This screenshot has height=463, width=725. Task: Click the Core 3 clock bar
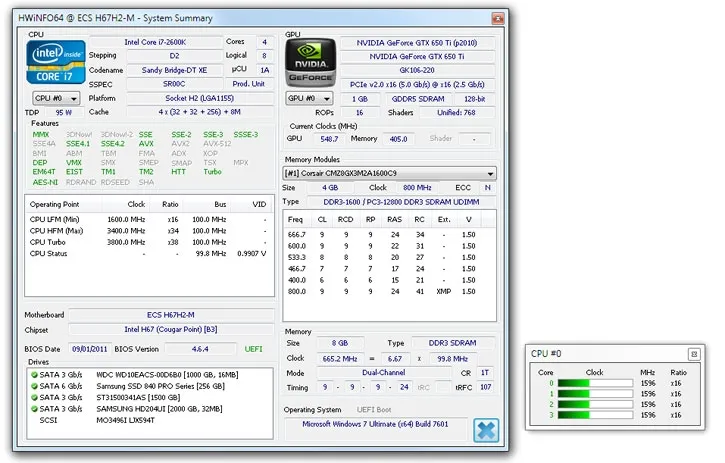pyautogui.click(x=594, y=414)
